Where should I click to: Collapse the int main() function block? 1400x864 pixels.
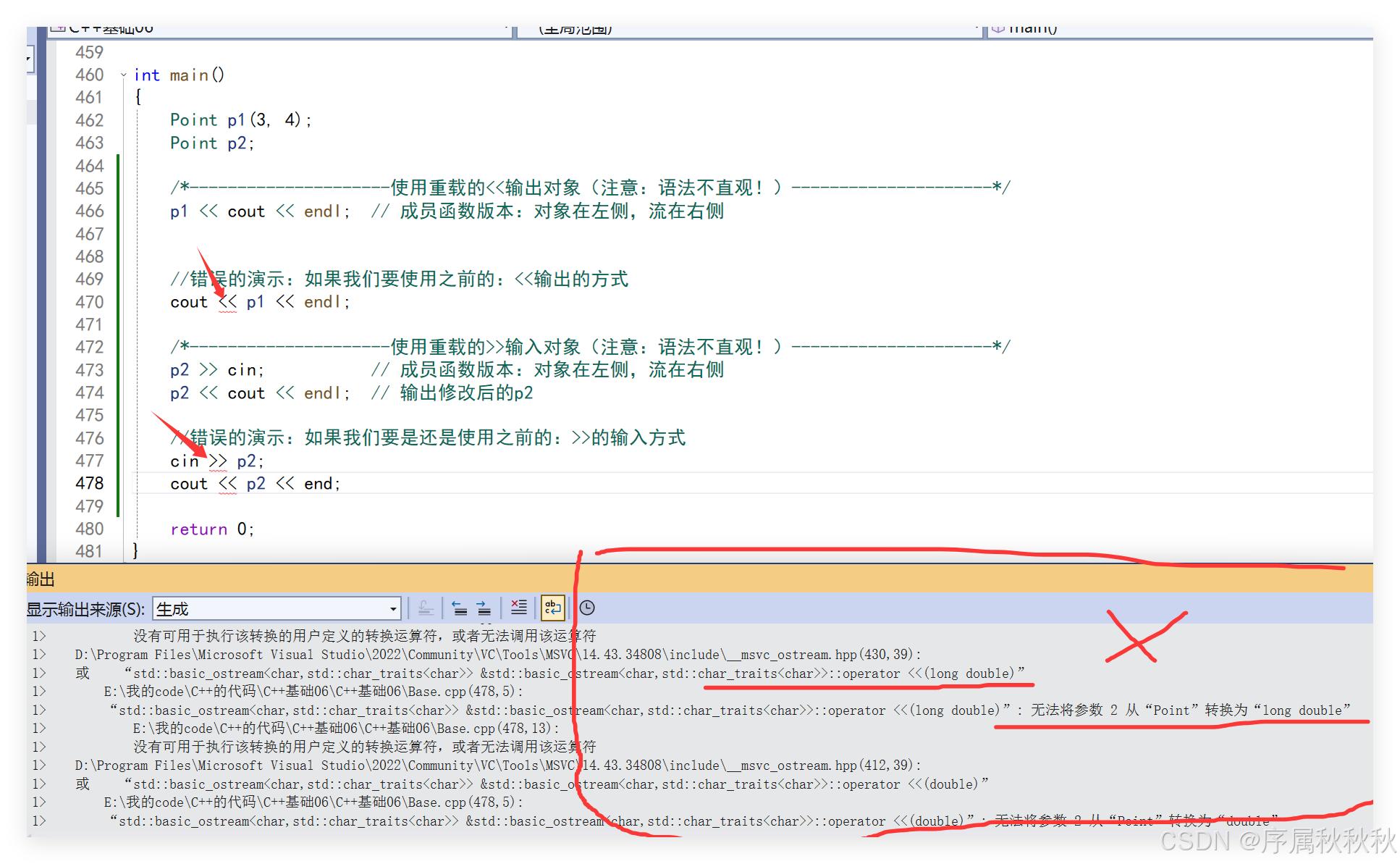[124, 75]
